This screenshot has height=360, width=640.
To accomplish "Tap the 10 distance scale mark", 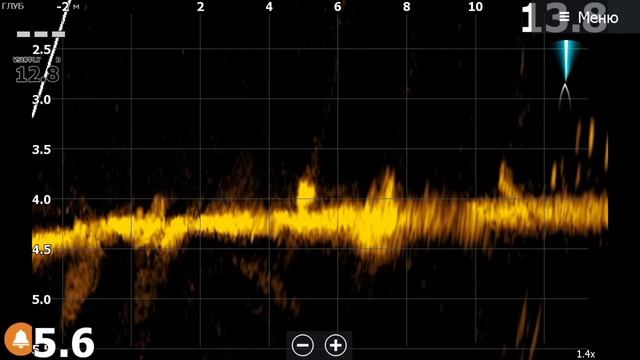I will [476, 7].
